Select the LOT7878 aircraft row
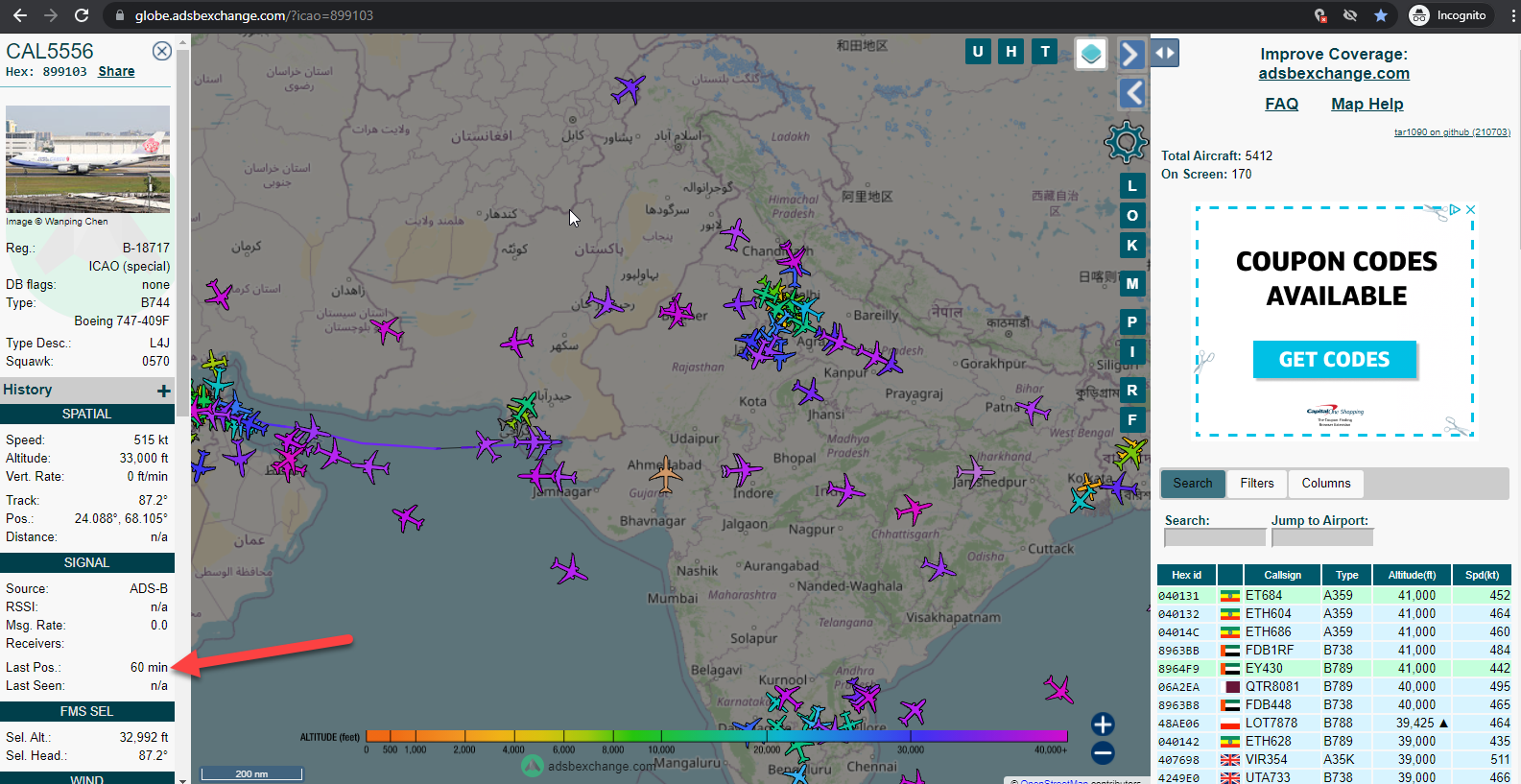1521x784 pixels. (1334, 724)
